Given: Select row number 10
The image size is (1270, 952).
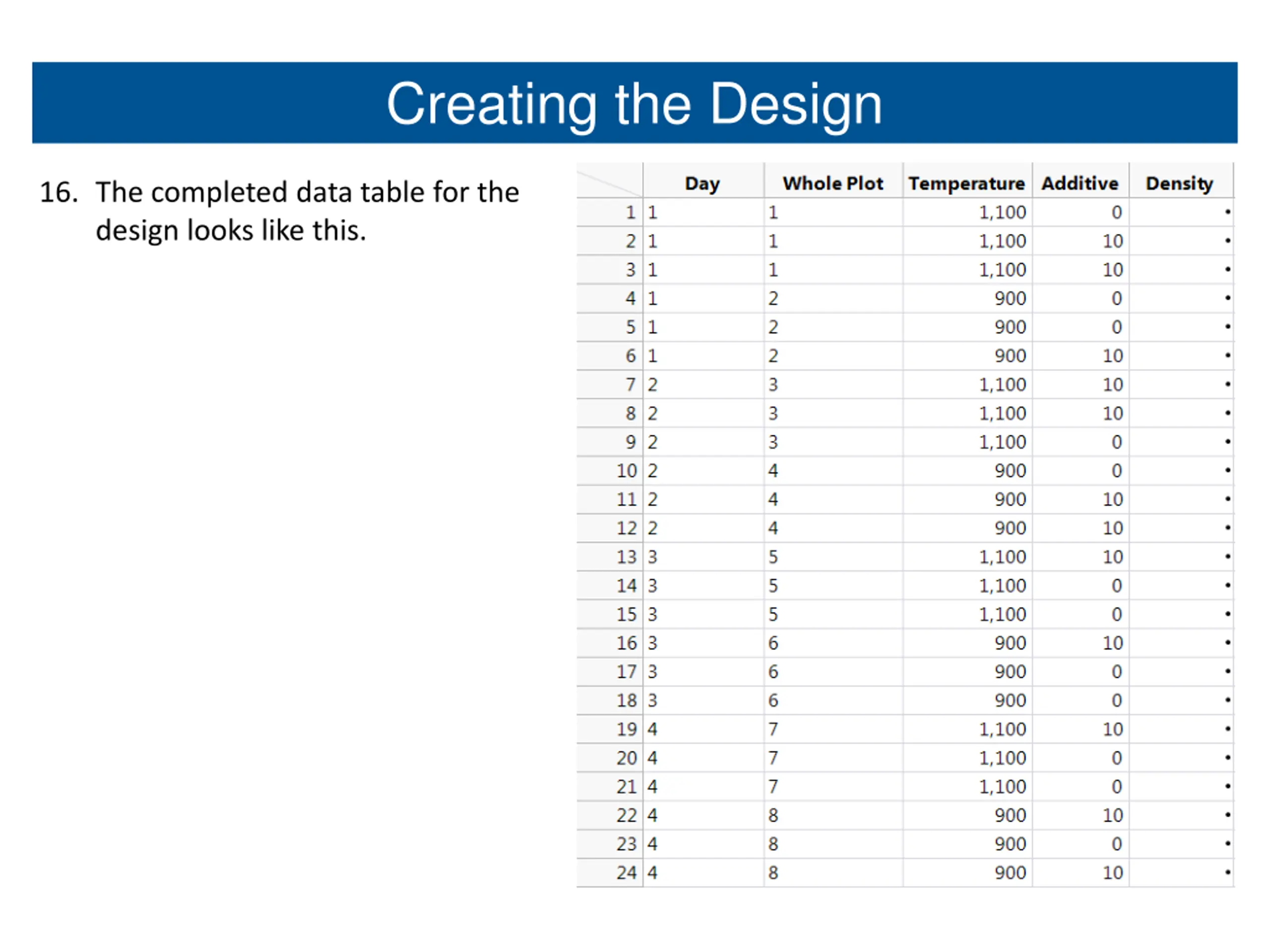Looking at the screenshot, I should click(x=610, y=471).
